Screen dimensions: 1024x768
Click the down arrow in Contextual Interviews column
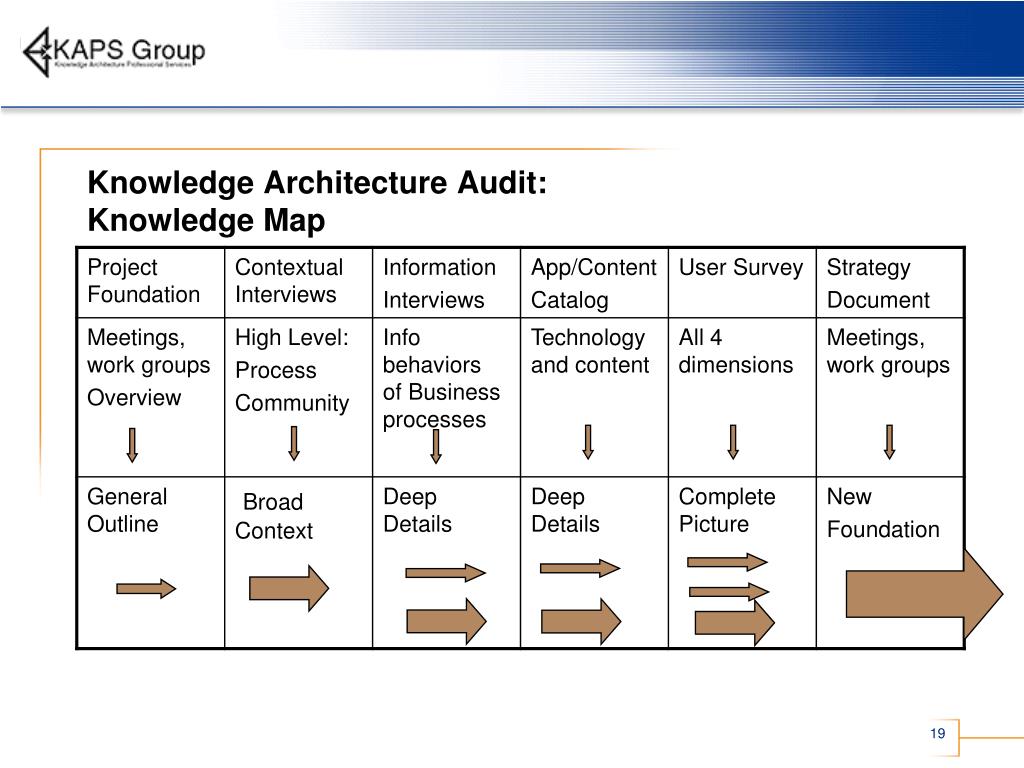click(x=294, y=443)
